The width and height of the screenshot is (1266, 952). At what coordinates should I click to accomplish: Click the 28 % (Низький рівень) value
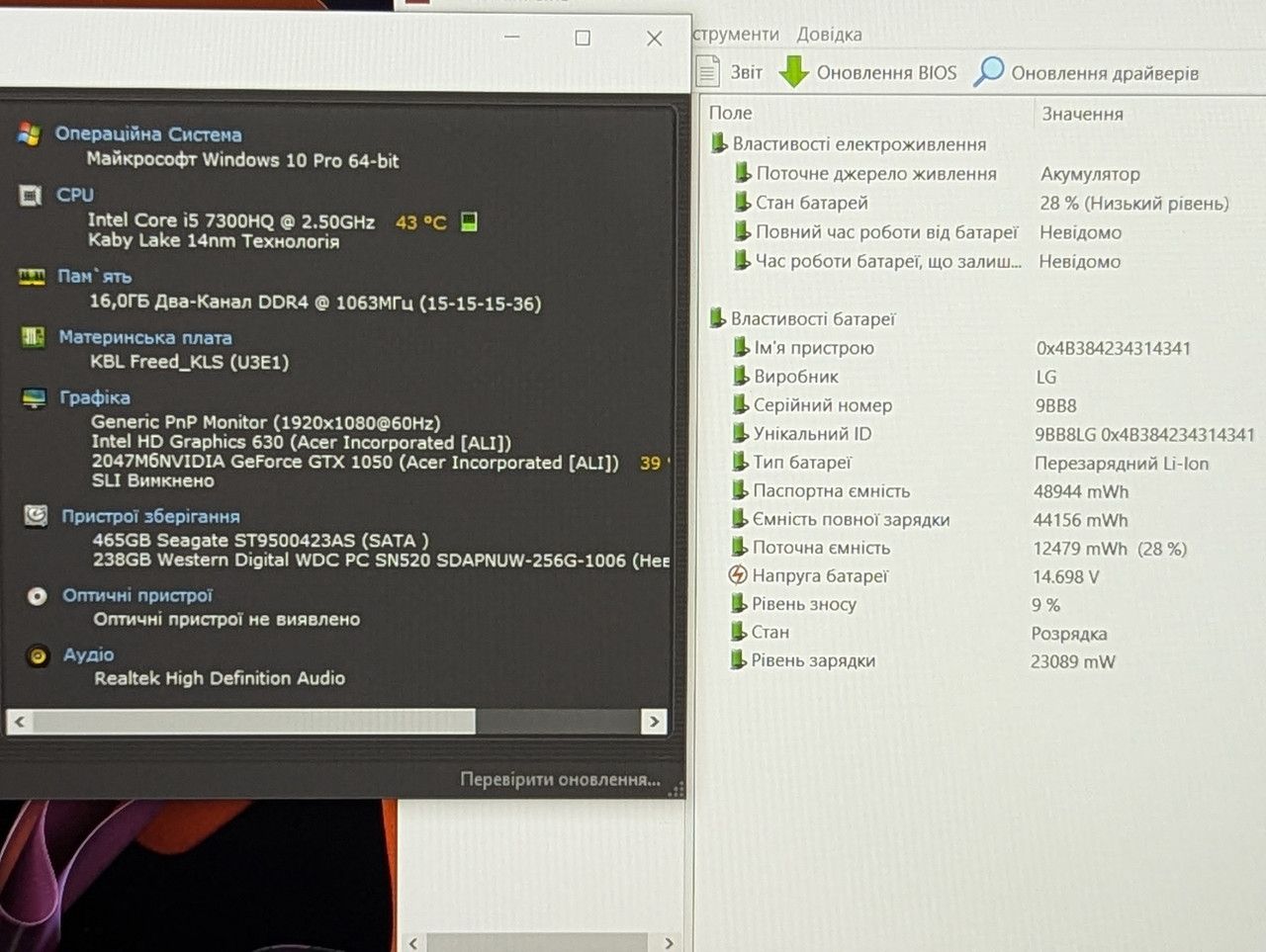pyautogui.click(x=1134, y=204)
